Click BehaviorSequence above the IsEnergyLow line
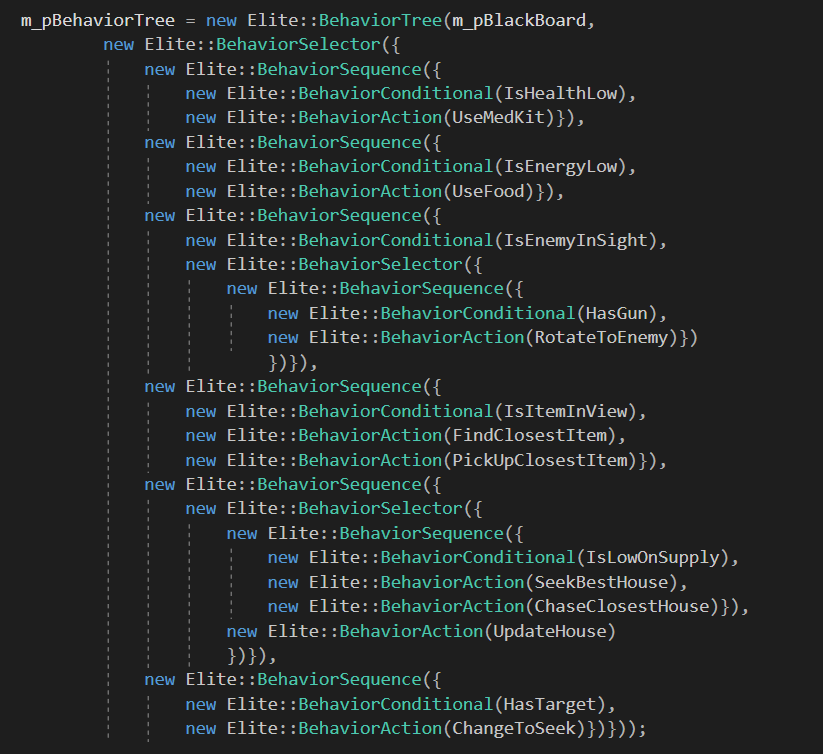823x754 pixels. [339, 142]
